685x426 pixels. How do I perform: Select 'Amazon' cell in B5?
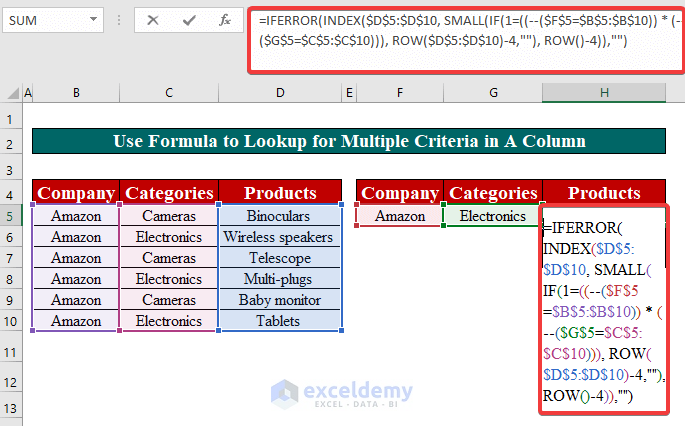click(x=76, y=216)
